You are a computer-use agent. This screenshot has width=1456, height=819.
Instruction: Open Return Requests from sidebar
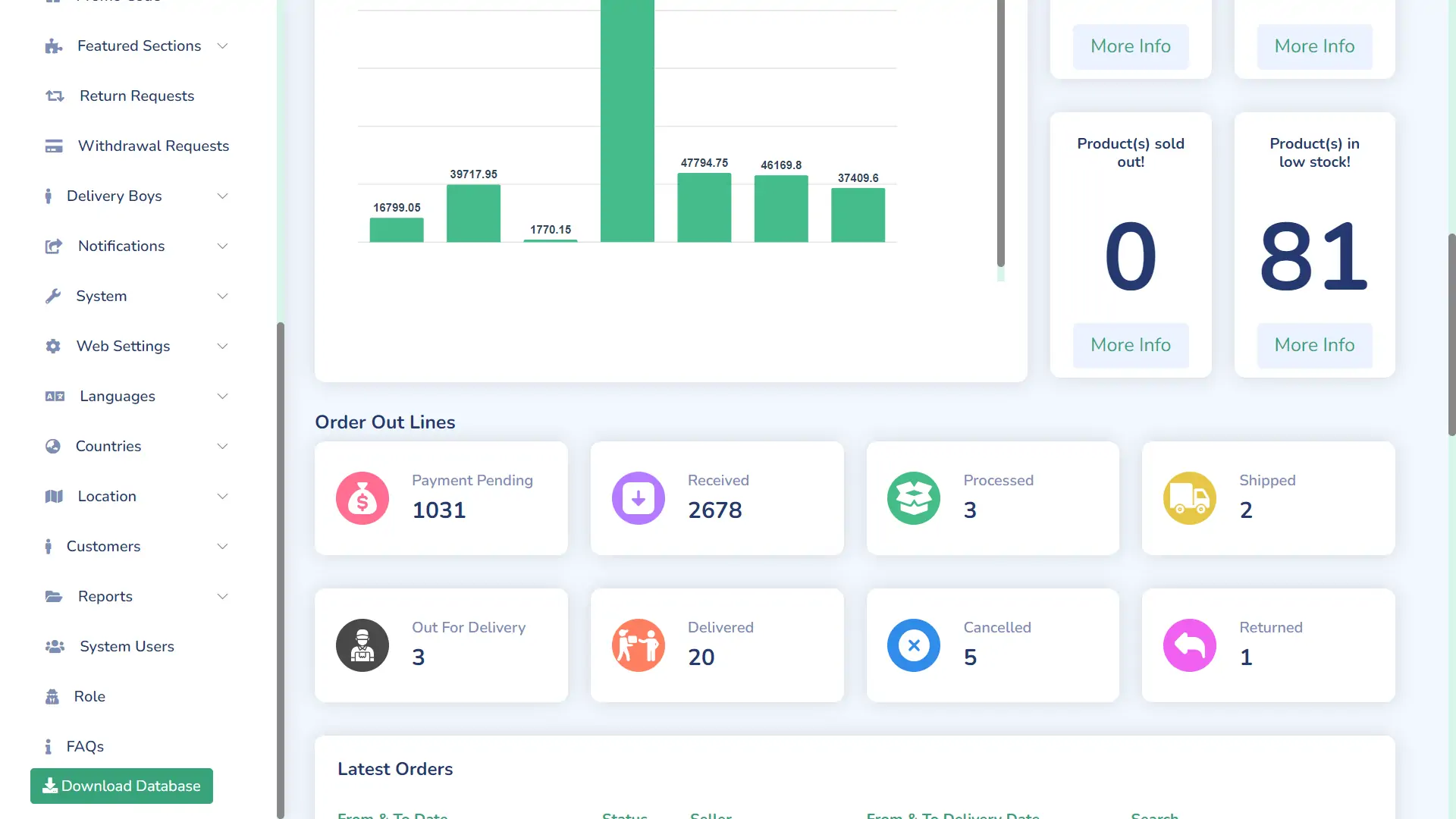136,96
